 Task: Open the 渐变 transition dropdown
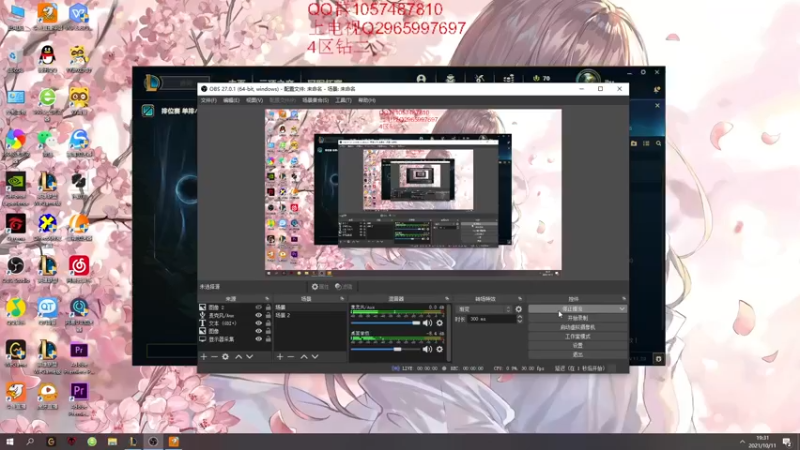coord(484,309)
